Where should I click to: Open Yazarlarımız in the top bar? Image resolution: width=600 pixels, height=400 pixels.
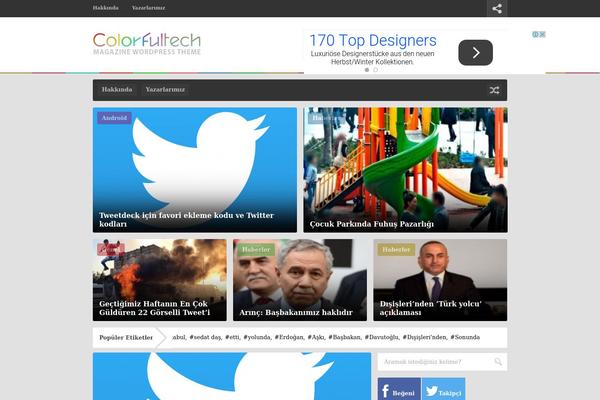pos(148,8)
